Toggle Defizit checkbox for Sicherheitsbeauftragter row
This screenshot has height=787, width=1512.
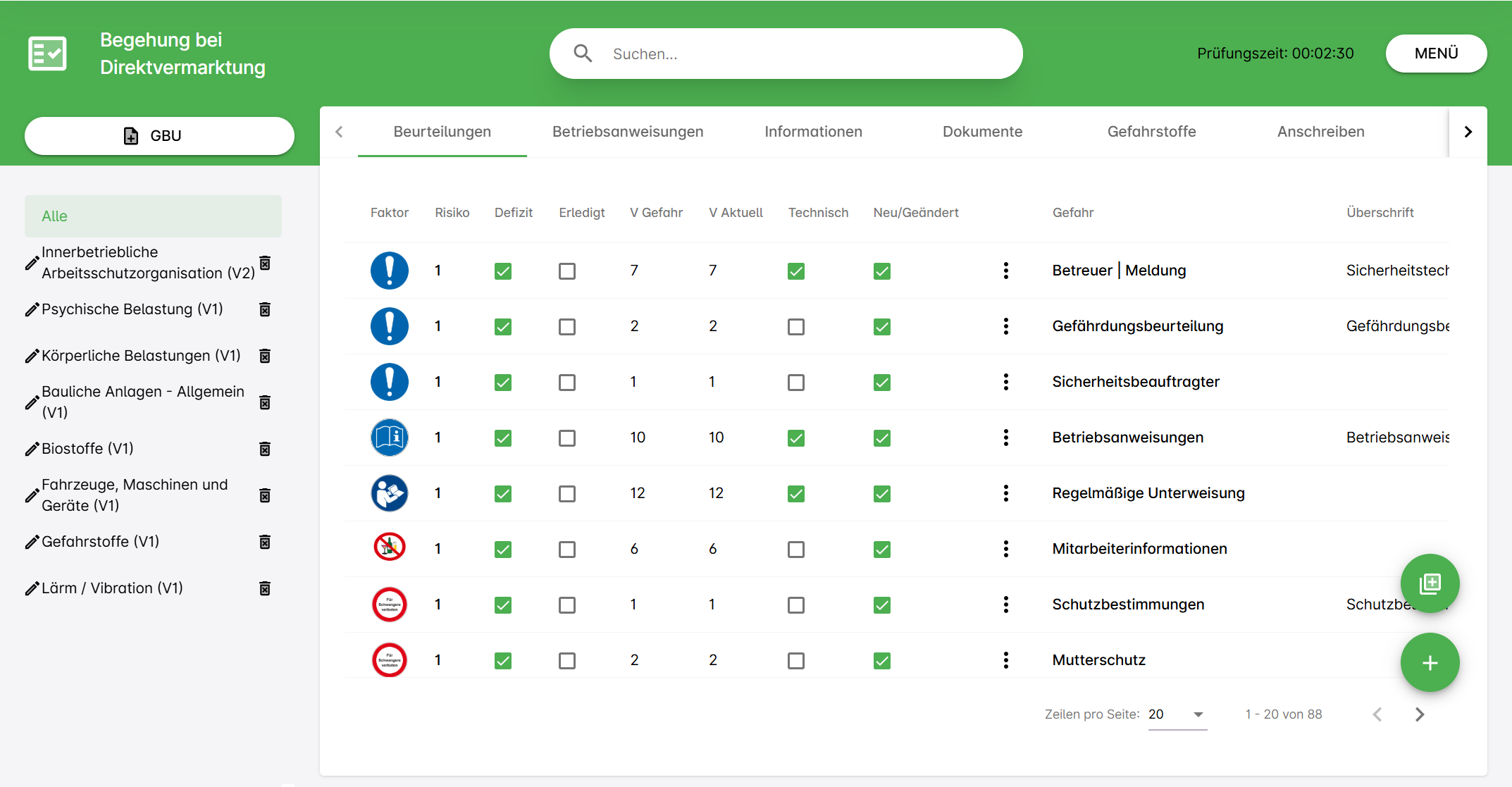[503, 383]
